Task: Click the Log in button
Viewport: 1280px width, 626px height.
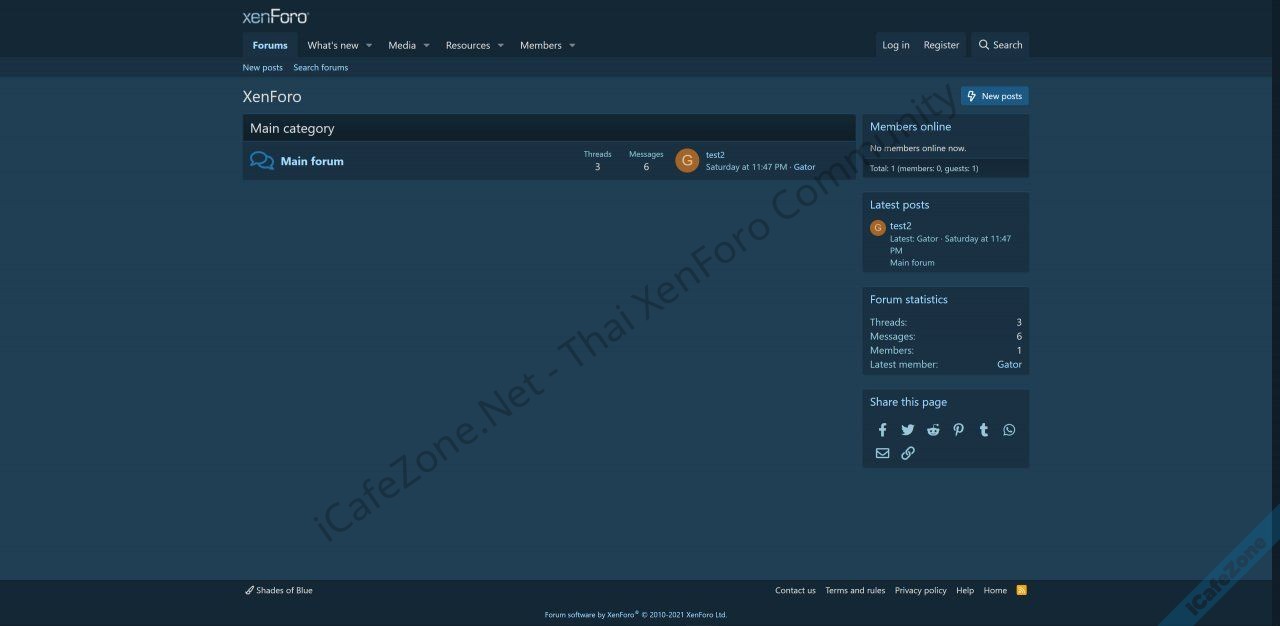Action: [896, 45]
